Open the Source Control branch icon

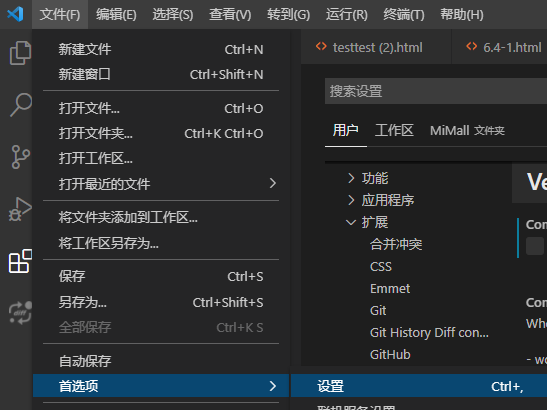(x=21, y=157)
